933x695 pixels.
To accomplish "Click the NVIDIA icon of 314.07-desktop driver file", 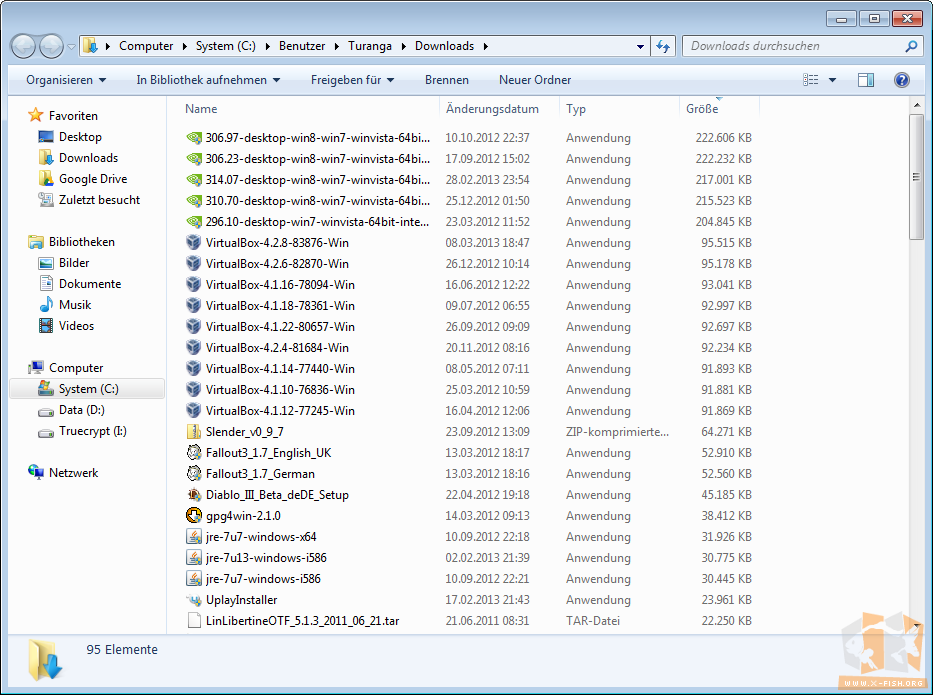I will pyautogui.click(x=194, y=180).
